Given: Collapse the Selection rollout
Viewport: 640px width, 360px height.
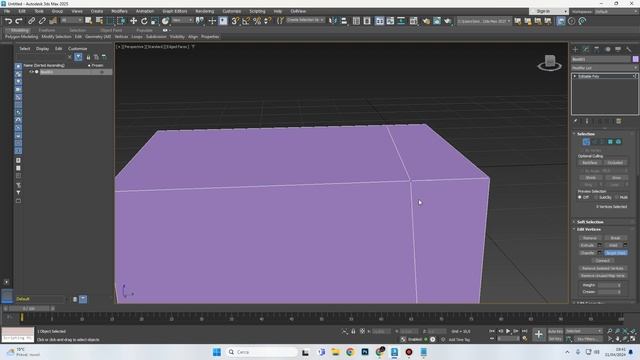Looking at the screenshot, I should coord(585,134).
